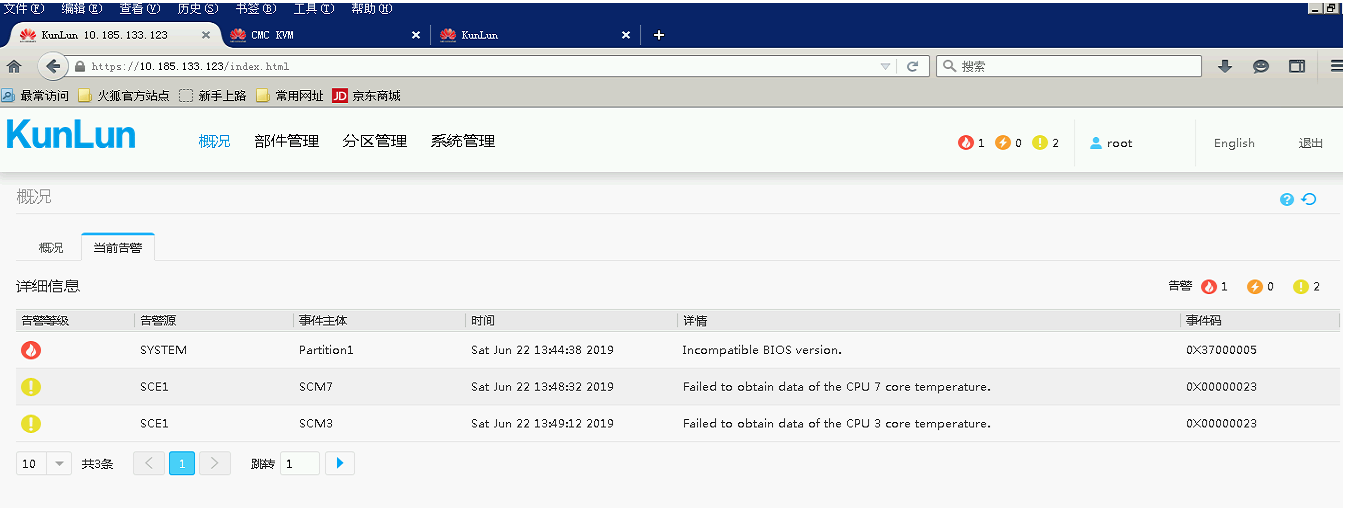1354x508 pixels.
Task: Click the major alarm orange icon in header
Action: coord(1003,143)
